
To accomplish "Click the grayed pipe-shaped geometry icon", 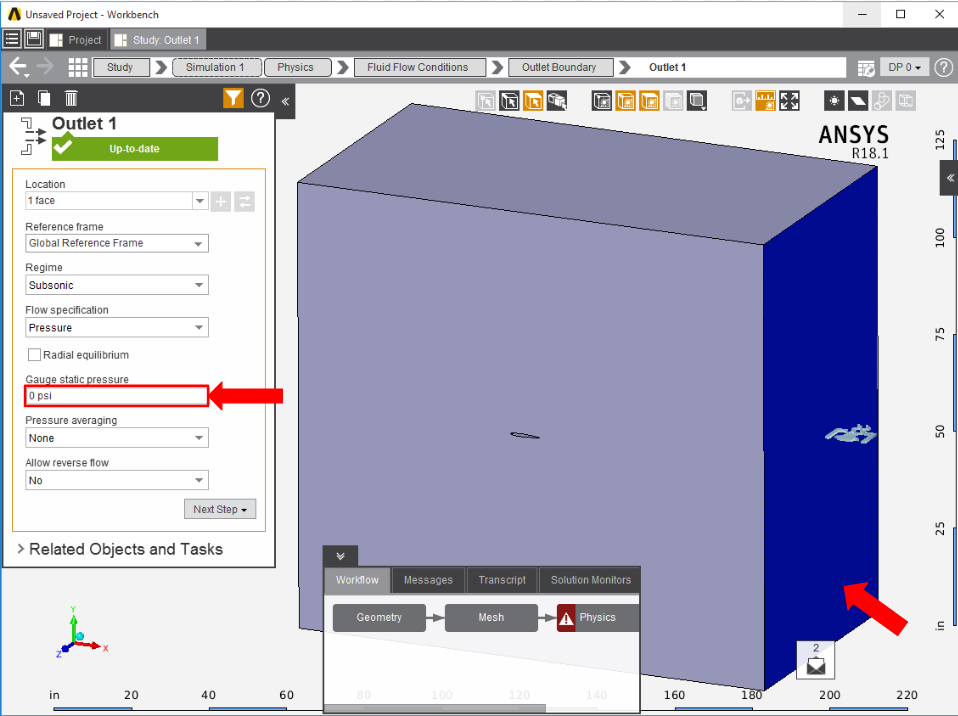I will (882, 101).
